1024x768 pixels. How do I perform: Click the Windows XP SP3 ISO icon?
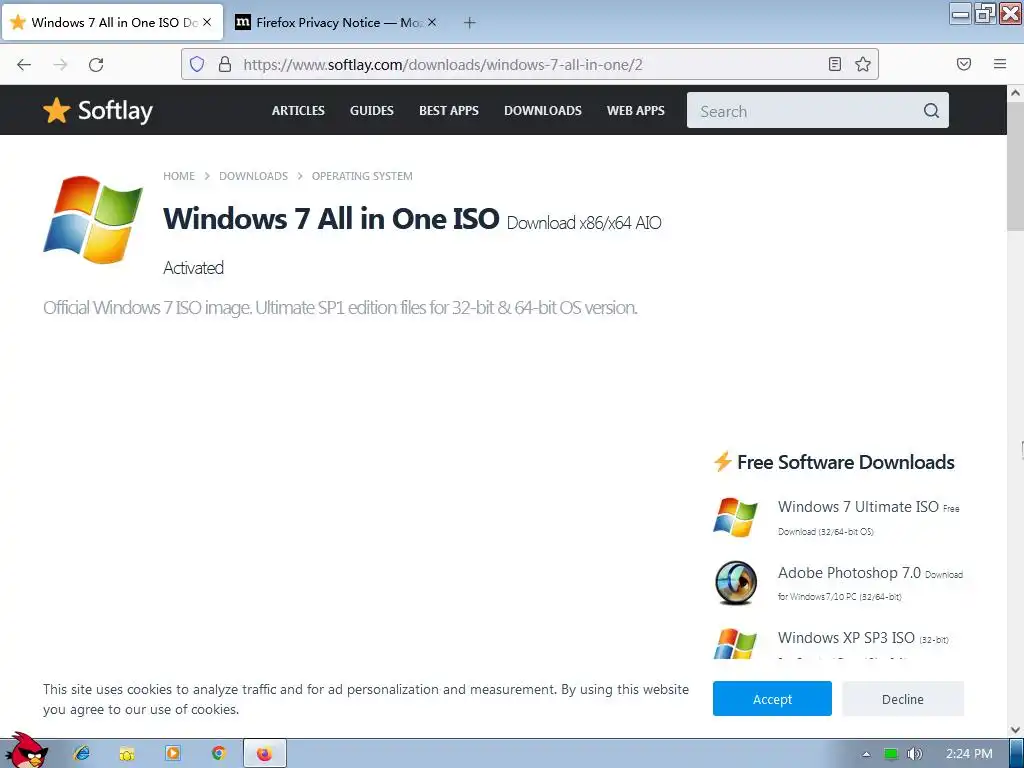click(x=735, y=643)
